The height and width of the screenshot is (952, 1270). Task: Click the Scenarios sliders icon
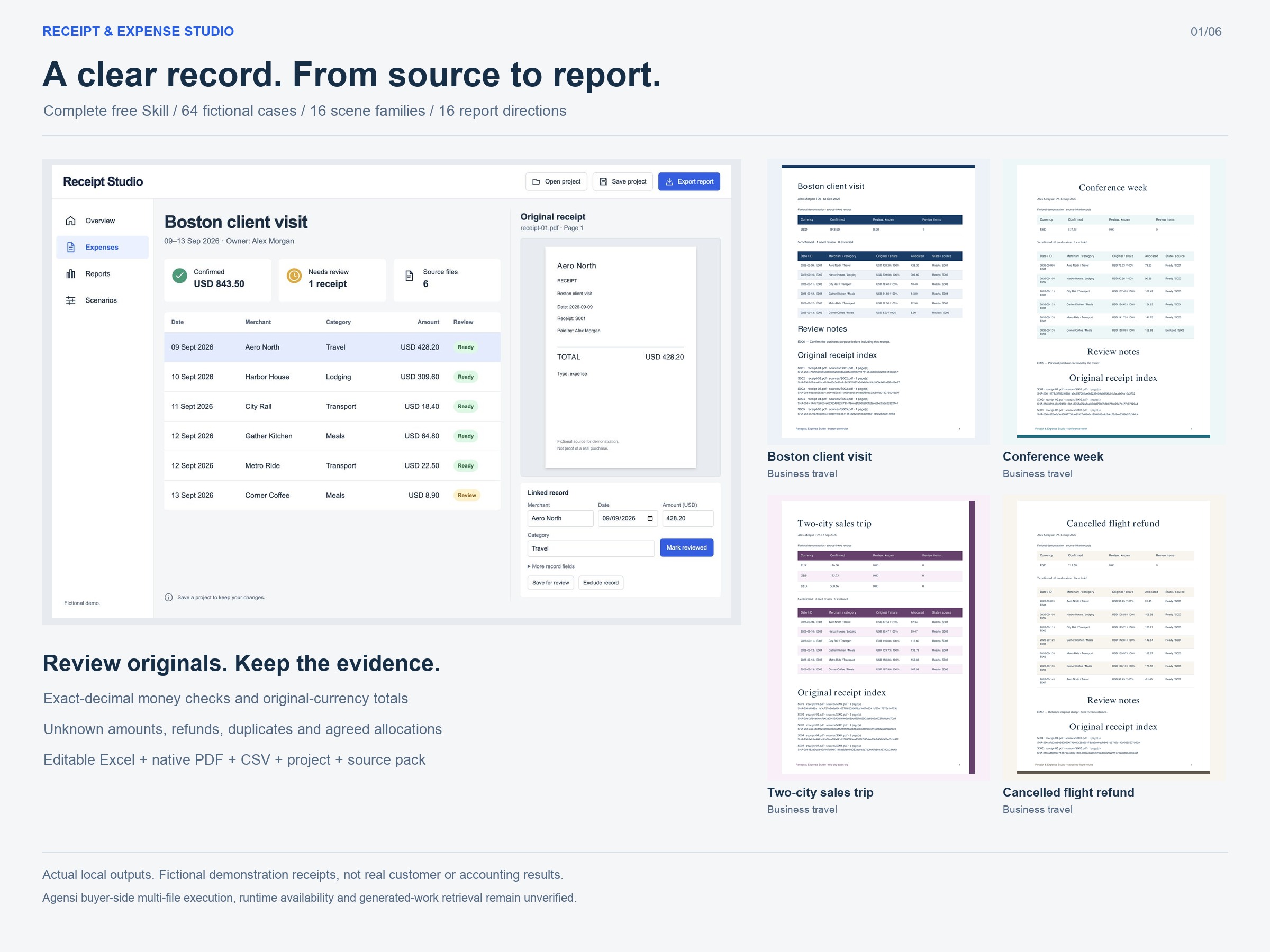70,300
